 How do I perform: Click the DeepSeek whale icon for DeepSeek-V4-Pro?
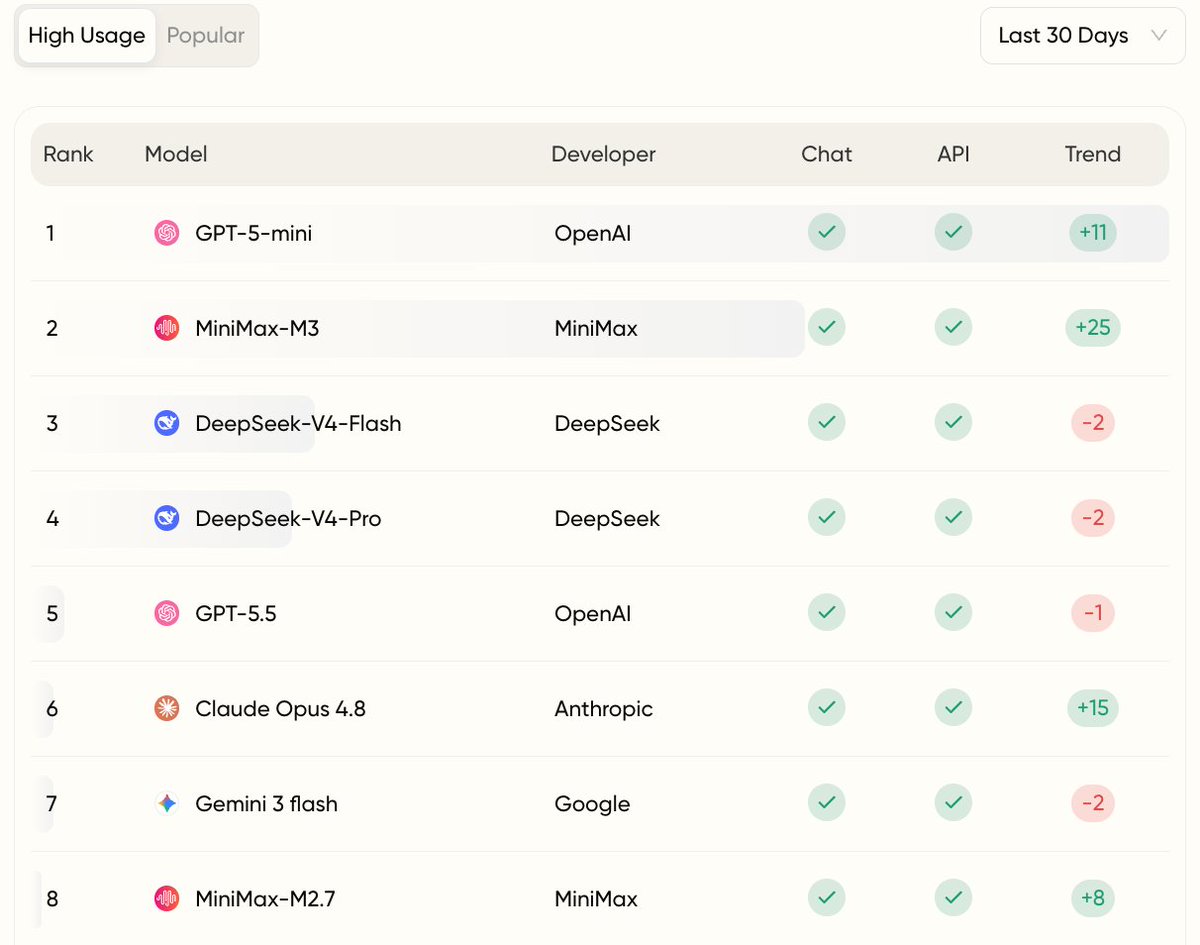[167, 518]
